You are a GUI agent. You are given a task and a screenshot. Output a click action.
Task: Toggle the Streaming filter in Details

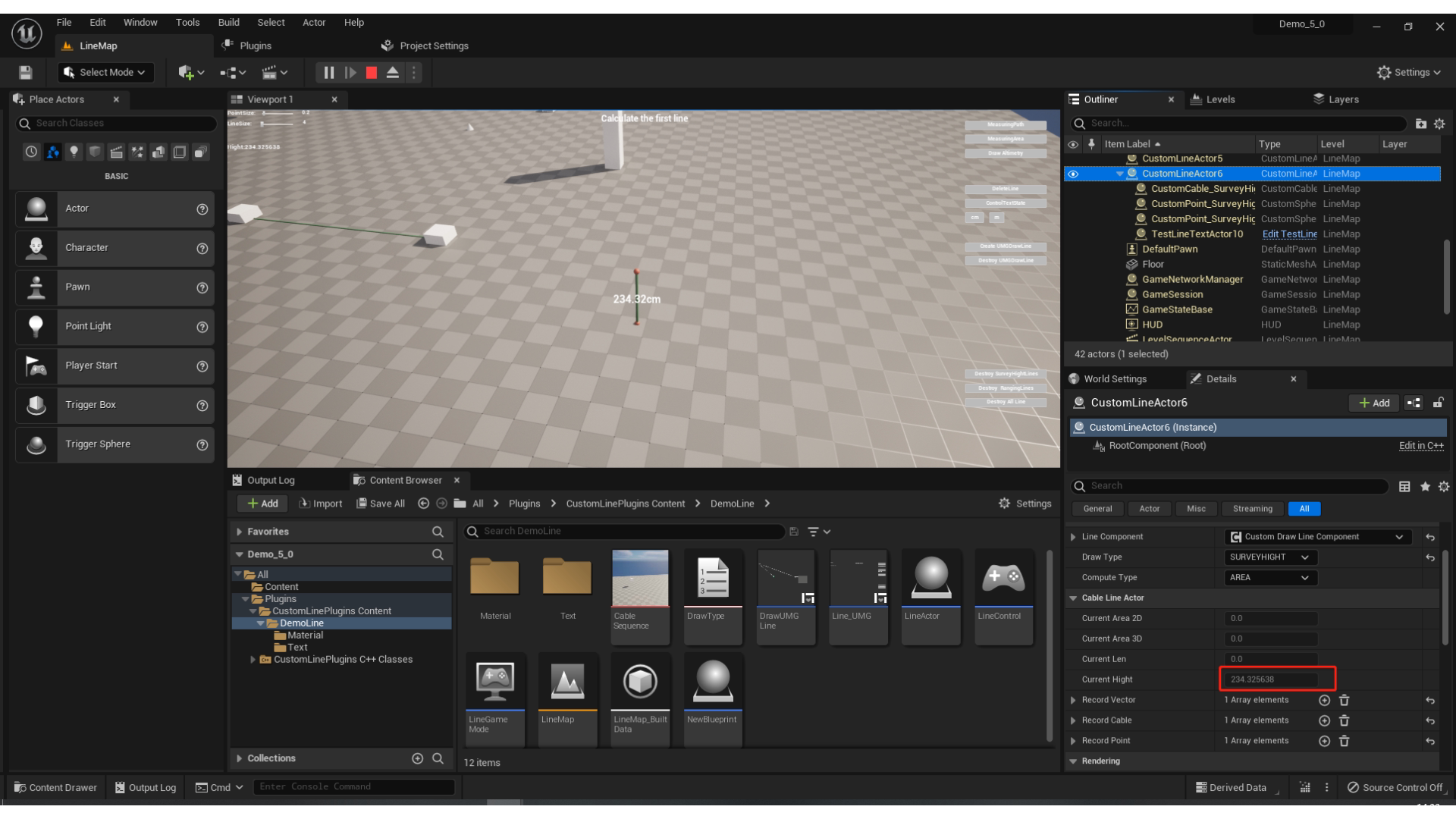click(1252, 509)
